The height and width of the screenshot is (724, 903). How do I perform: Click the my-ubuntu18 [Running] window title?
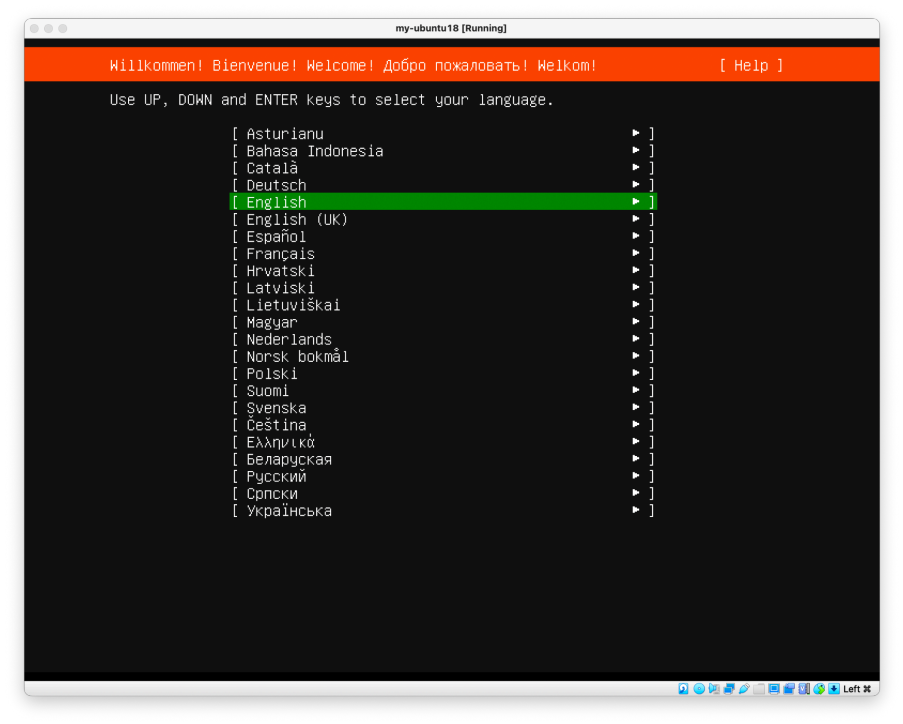(x=451, y=28)
